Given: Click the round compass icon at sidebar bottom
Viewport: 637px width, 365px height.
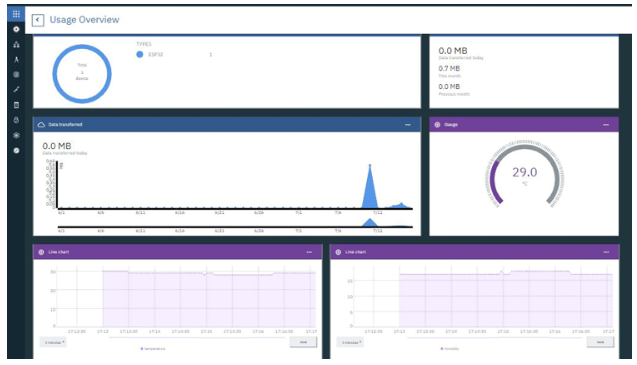Looking at the screenshot, I should (x=16, y=150).
